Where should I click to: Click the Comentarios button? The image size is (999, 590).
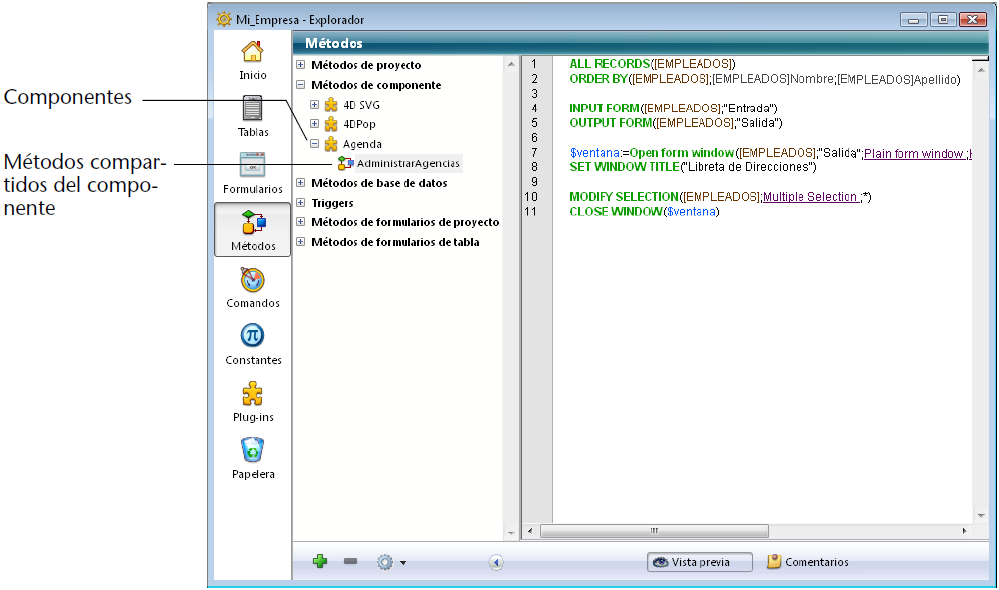click(808, 562)
